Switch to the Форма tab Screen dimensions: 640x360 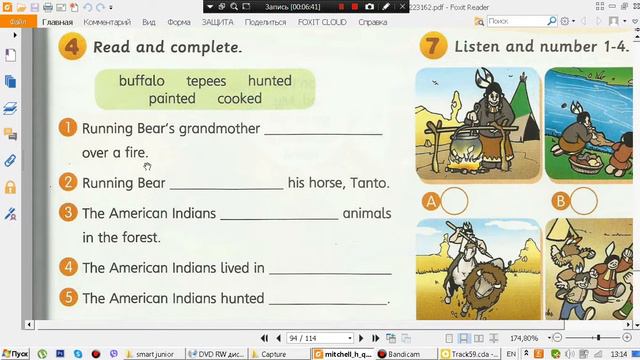pyautogui.click(x=179, y=22)
